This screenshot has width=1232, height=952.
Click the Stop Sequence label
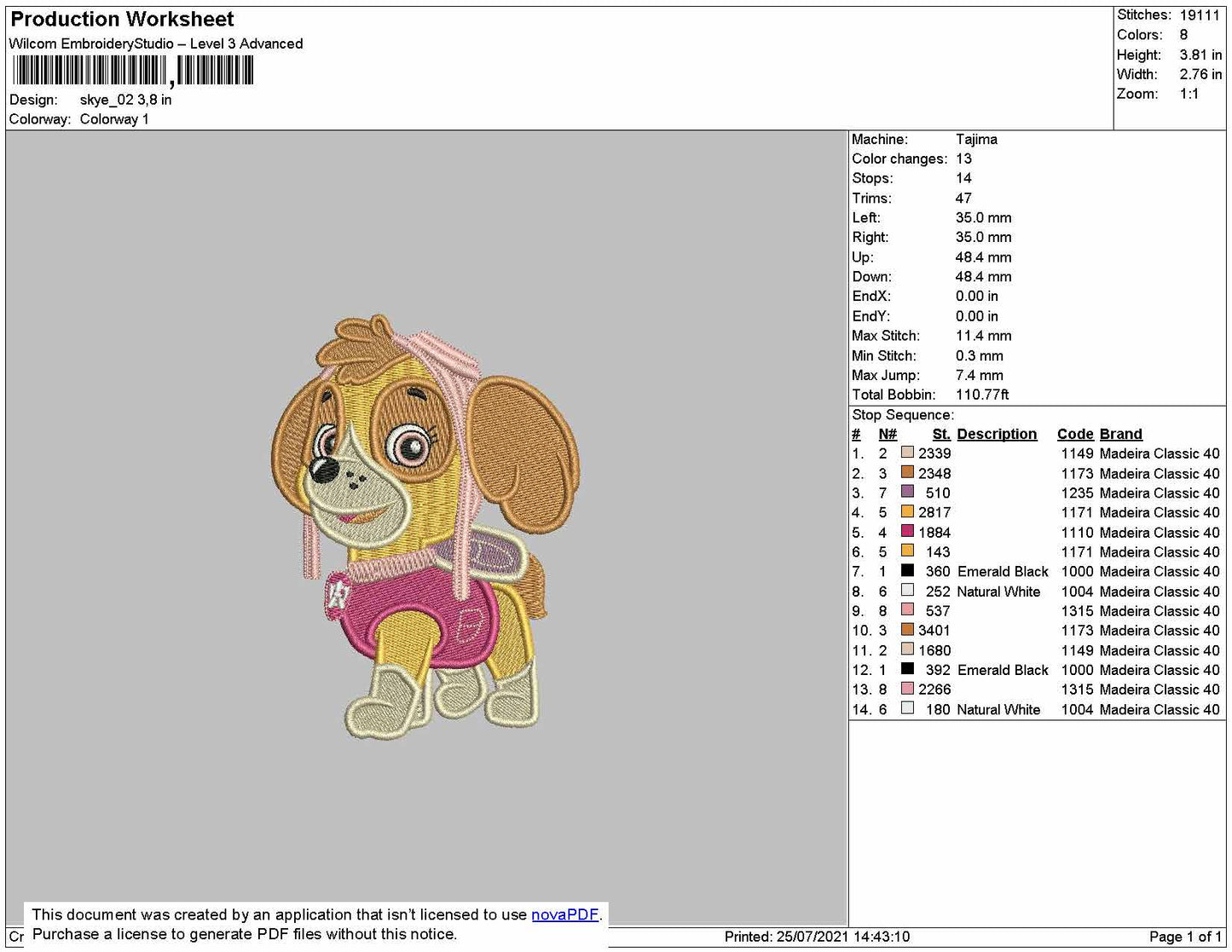[x=903, y=415]
